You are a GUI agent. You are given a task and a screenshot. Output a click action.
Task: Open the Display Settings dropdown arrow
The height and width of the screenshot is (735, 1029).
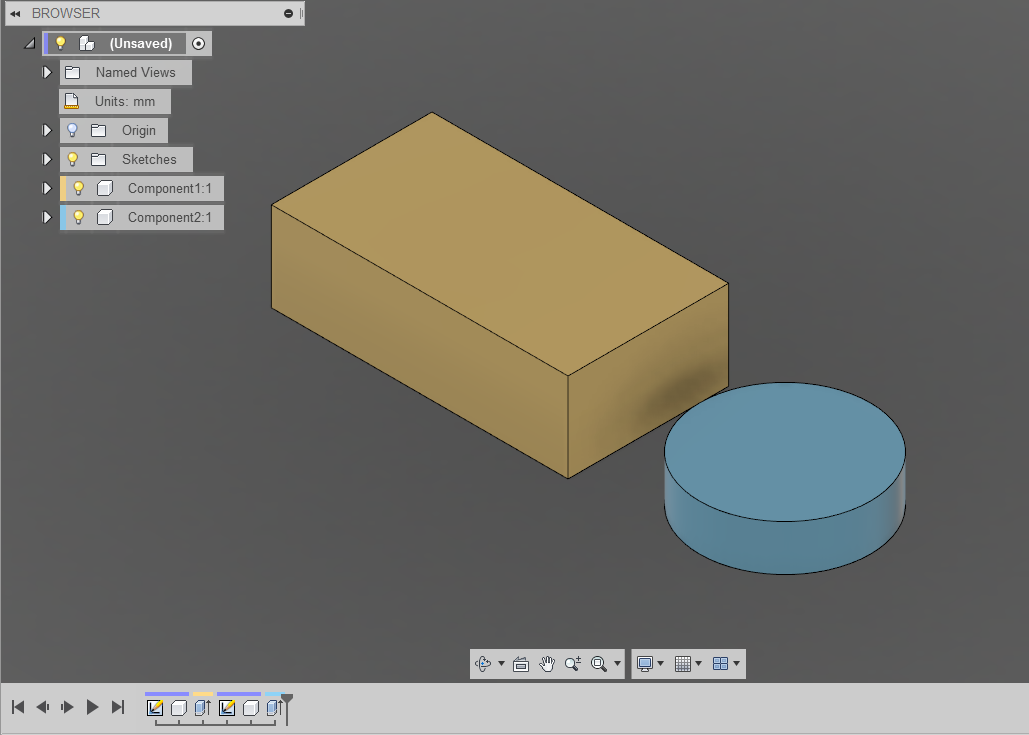[660, 663]
